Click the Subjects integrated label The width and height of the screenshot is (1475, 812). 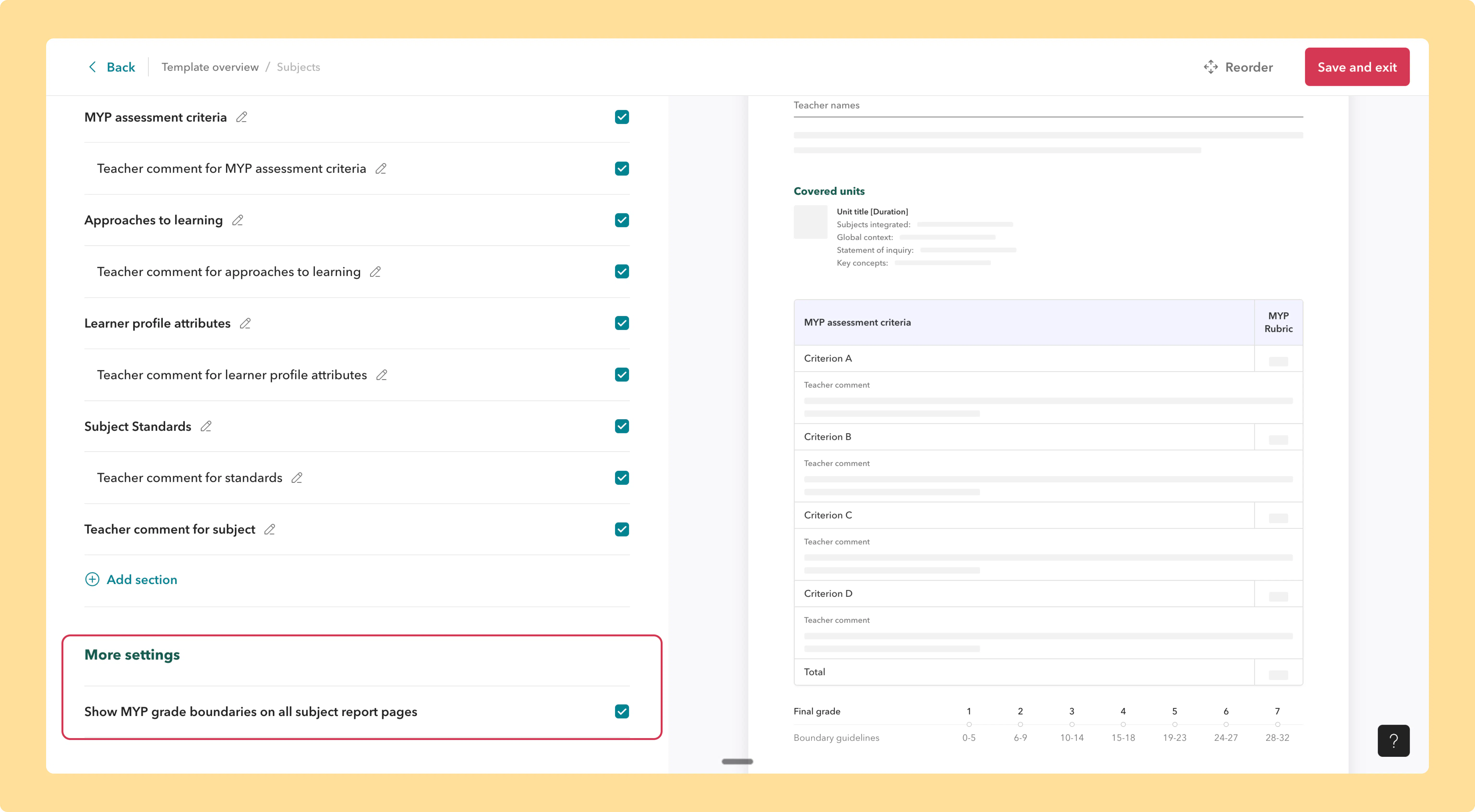873,224
